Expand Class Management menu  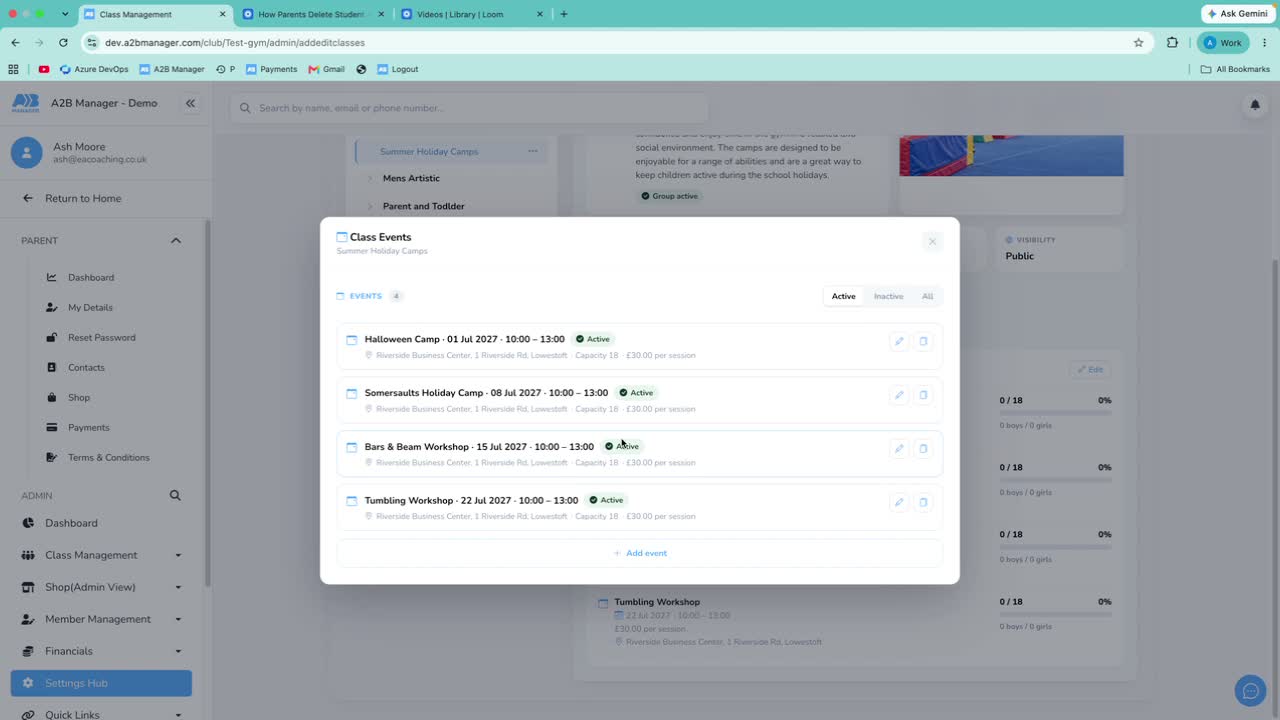click(101, 555)
